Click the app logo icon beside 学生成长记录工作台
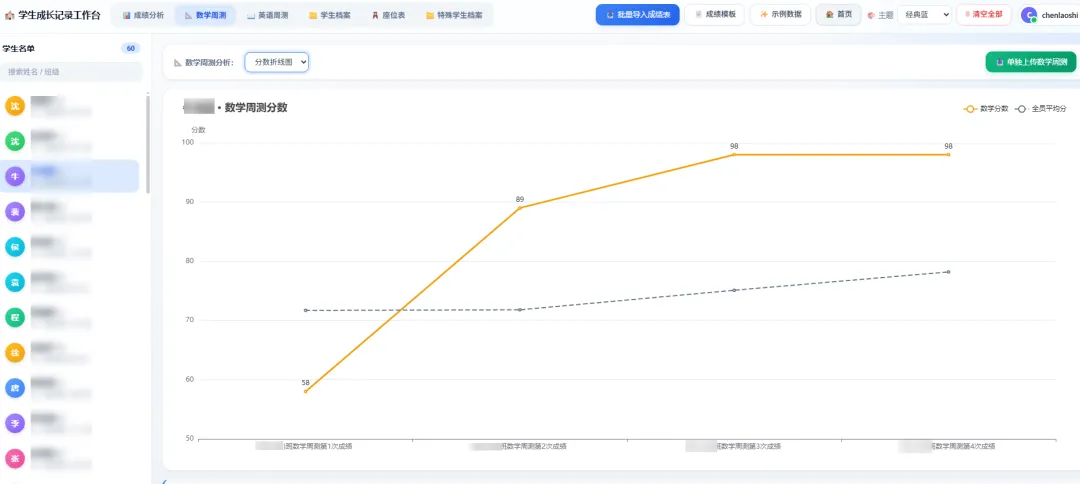The height and width of the screenshot is (484, 1080). (9, 15)
